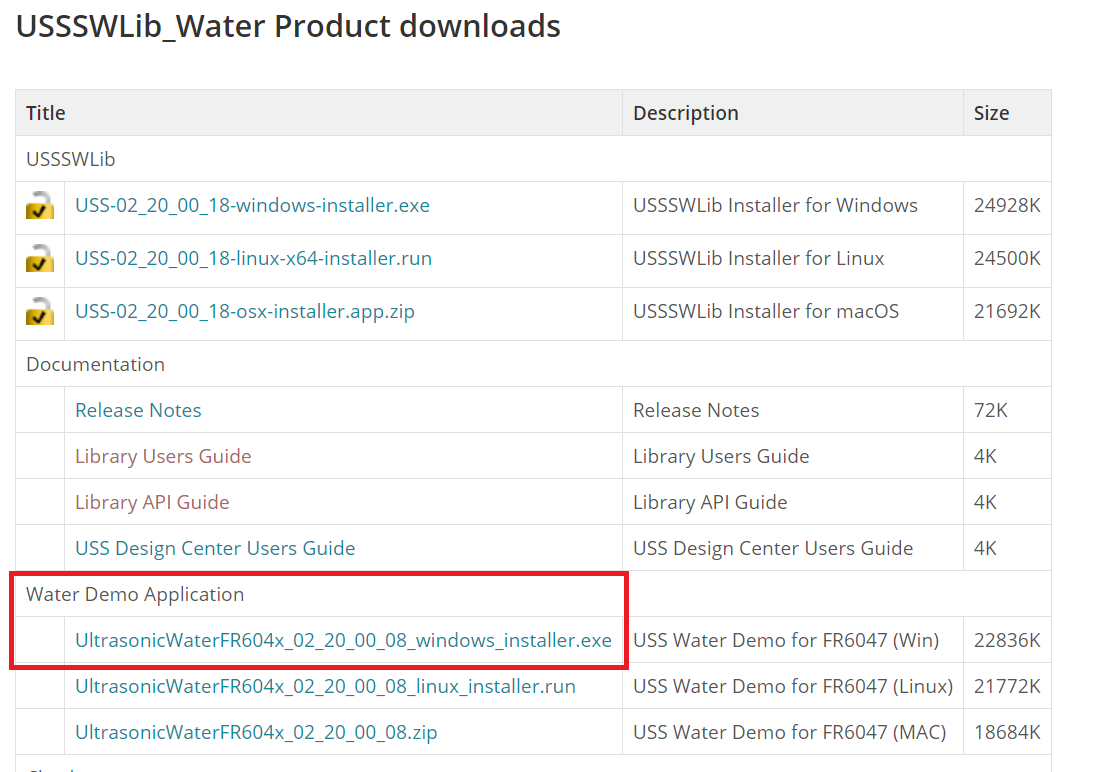The width and height of the screenshot is (1094, 772).
Task: Select the USSSWLib section row
Action: (533, 159)
